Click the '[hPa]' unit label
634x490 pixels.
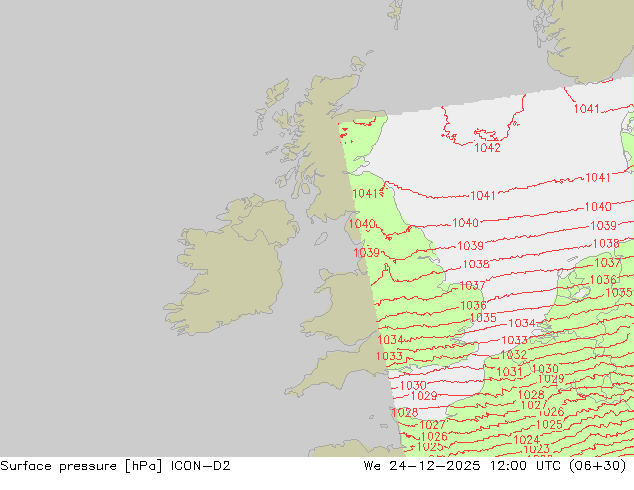(x=143, y=466)
